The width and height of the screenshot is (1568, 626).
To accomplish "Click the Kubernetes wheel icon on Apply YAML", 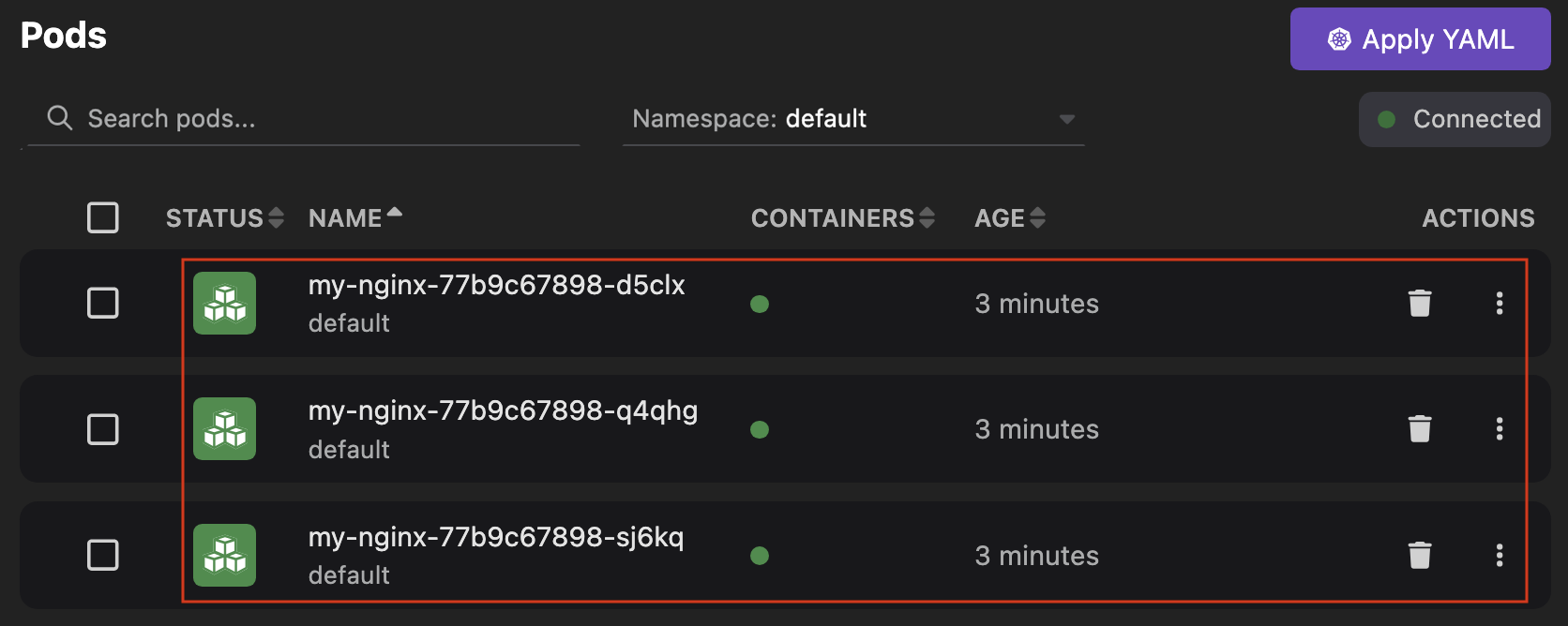I will coord(1338,39).
